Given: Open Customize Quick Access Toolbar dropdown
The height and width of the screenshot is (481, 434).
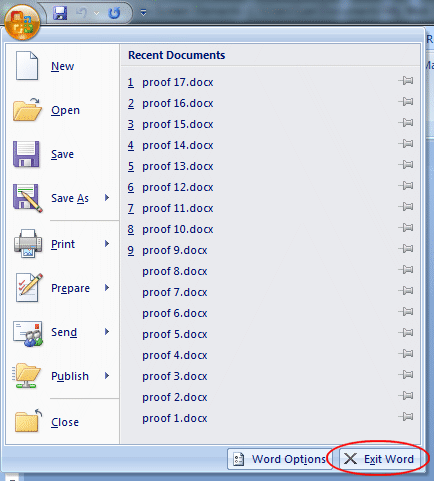Looking at the screenshot, I should (x=143, y=13).
